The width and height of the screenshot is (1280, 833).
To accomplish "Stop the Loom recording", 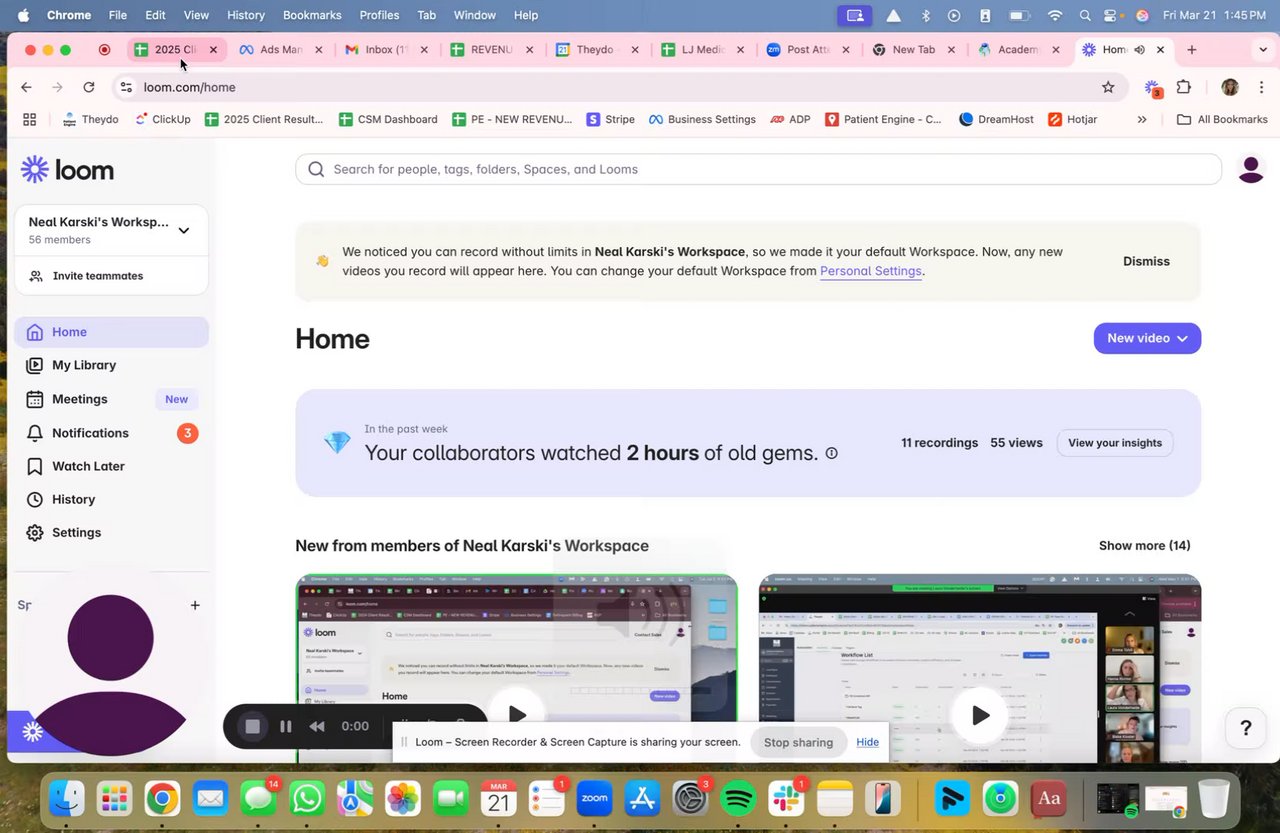I will [253, 727].
